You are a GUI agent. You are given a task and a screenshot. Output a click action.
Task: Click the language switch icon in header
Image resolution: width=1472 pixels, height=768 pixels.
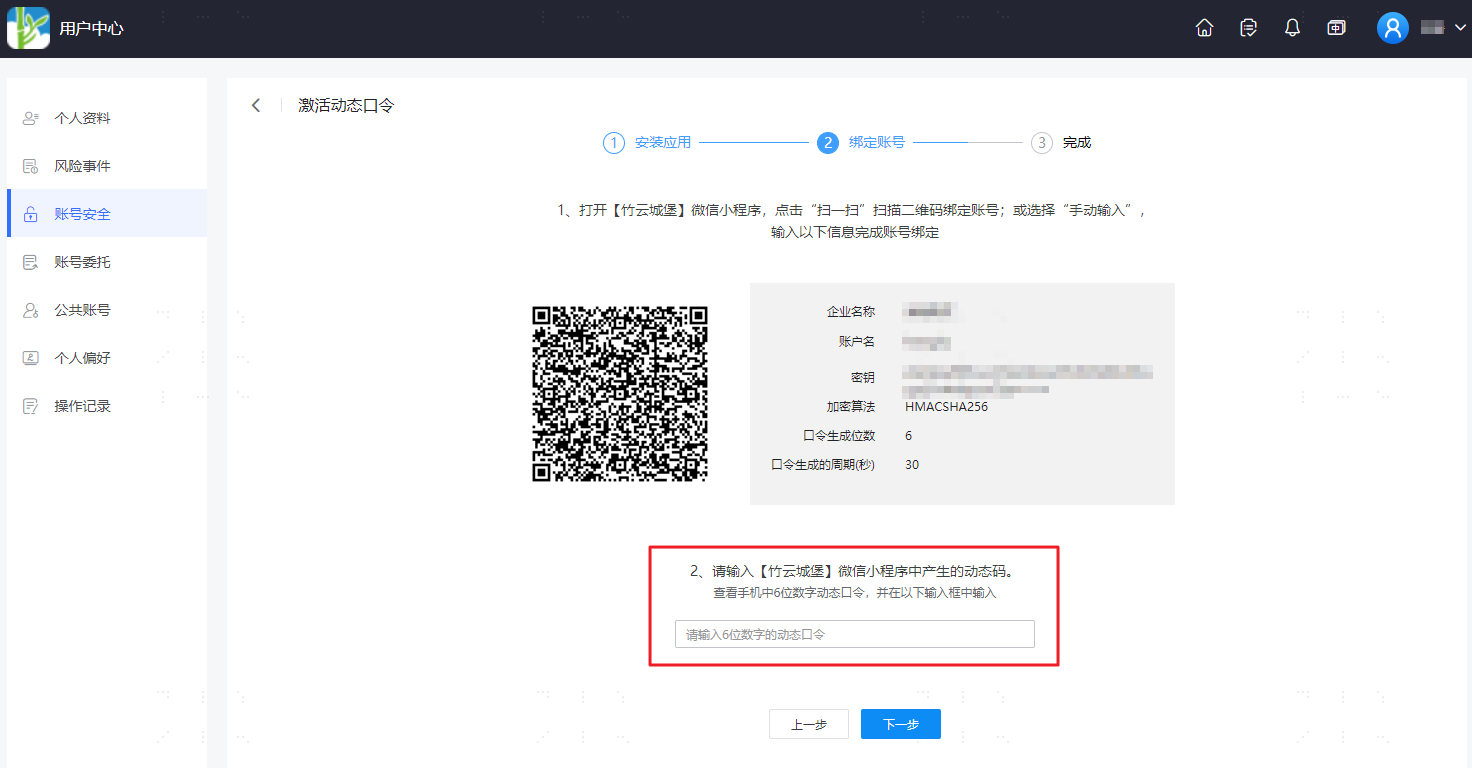[1336, 28]
